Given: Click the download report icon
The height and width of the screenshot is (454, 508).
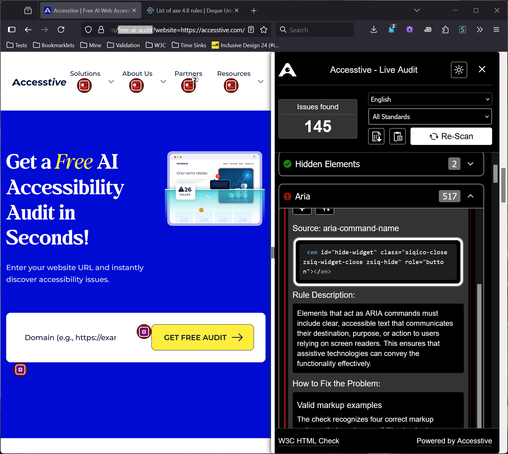Looking at the screenshot, I should [x=376, y=136].
